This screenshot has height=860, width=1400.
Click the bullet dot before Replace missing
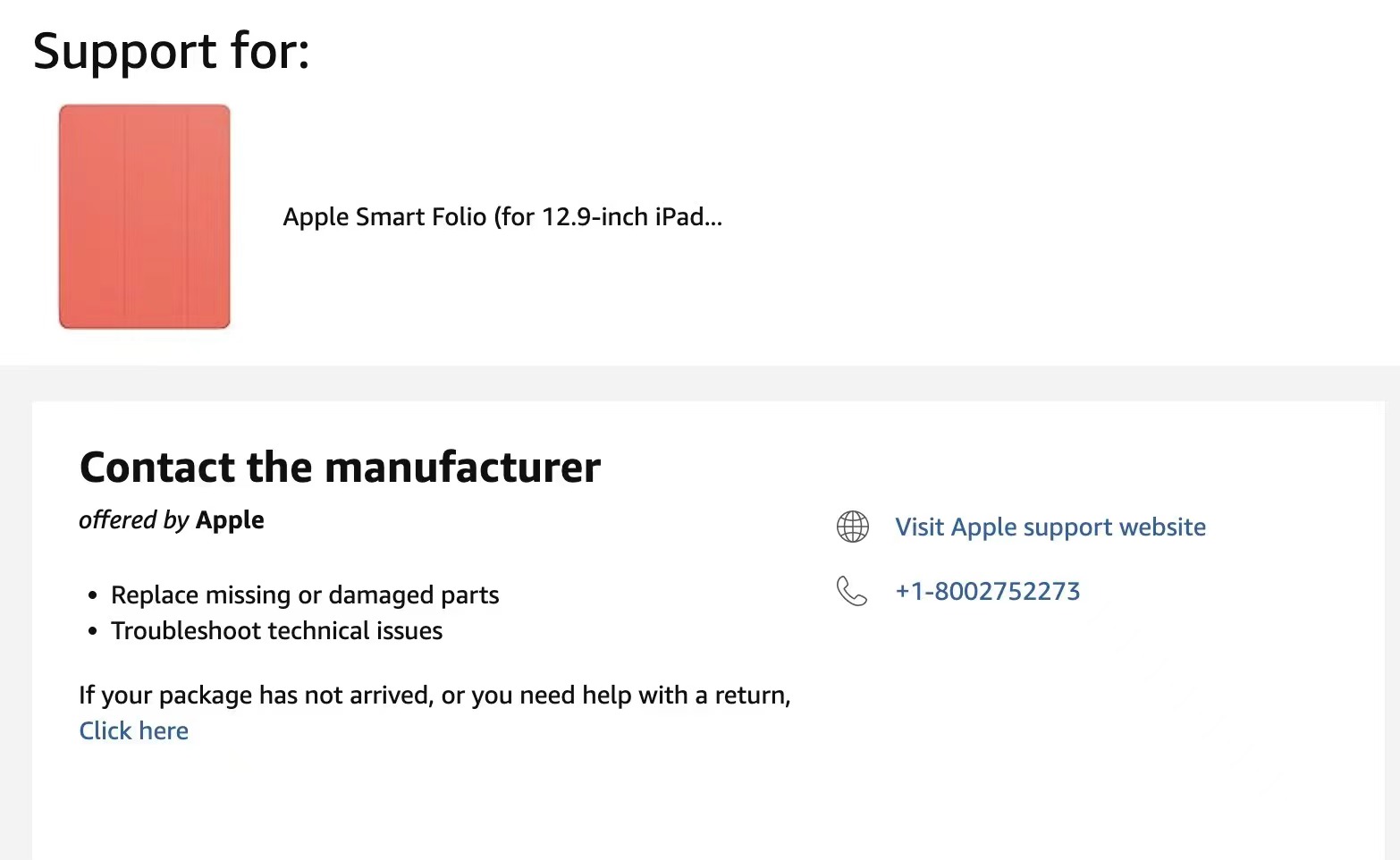[93, 595]
